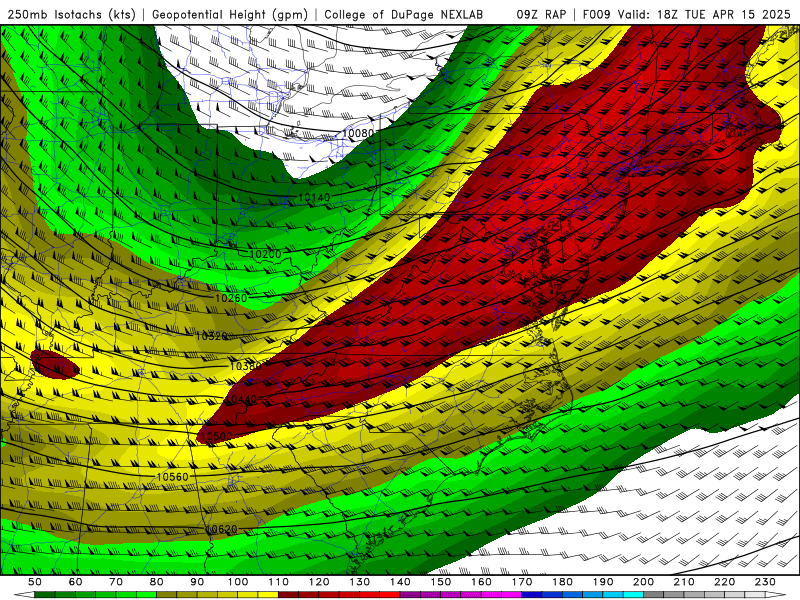
Task: Click the 180 knot legend value
Action: pyautogui.click(x=562, y=582)
